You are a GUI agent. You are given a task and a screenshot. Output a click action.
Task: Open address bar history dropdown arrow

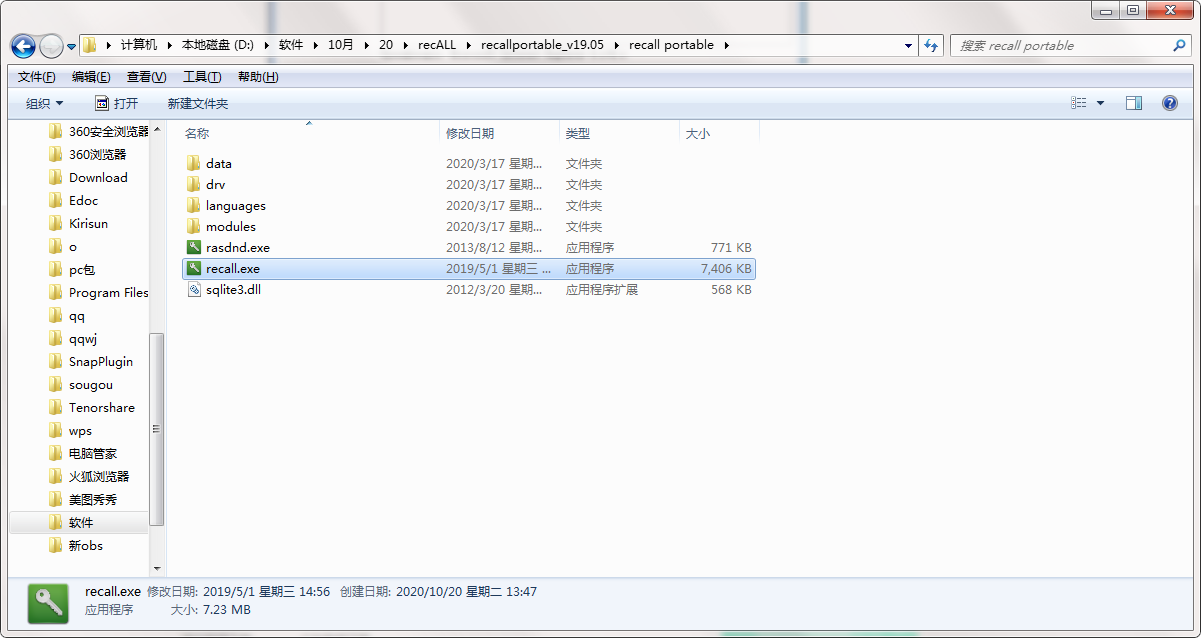coord(908,45)
